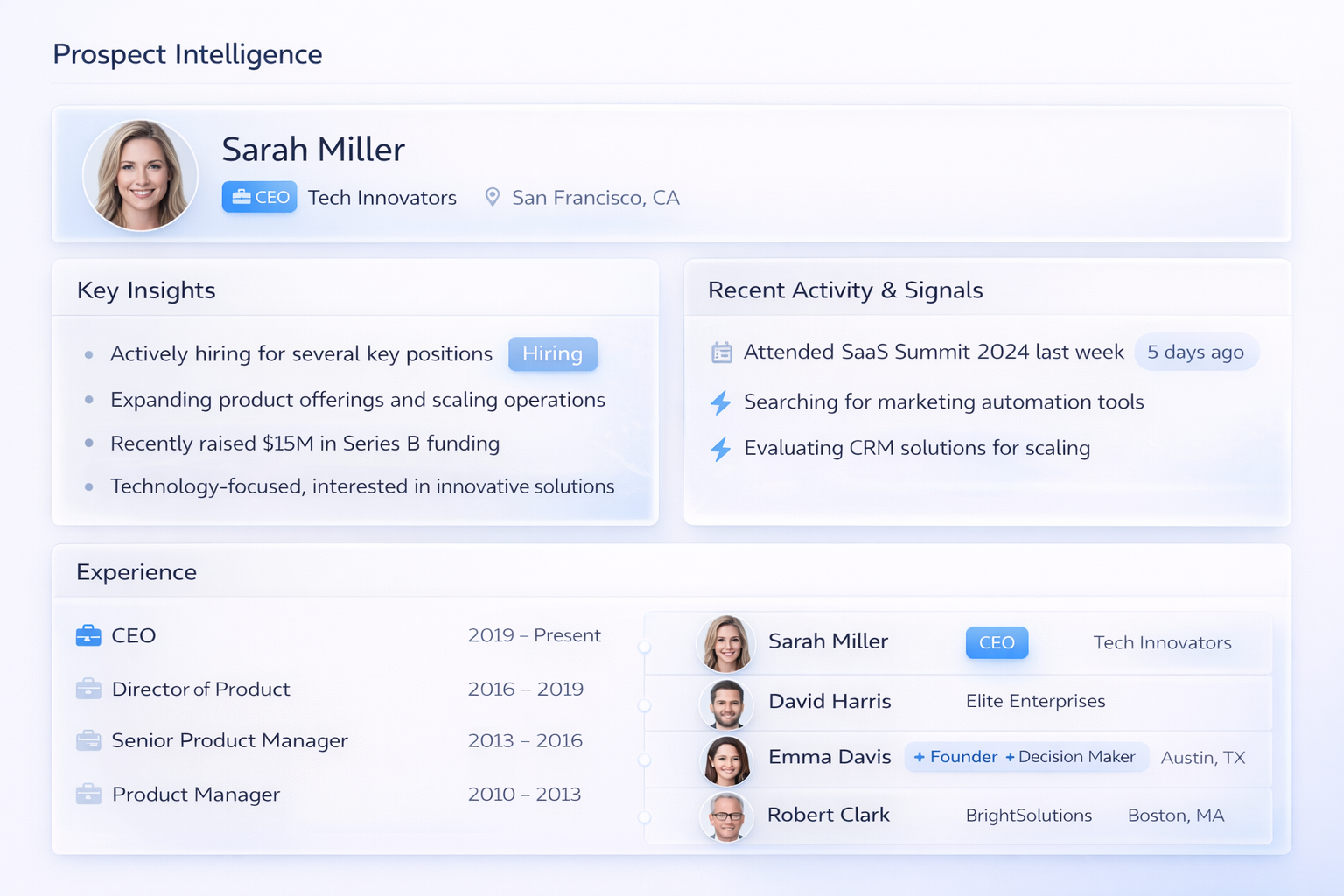Collapse the Experience section
This screenshot has width=1344, height=896.
click(136, 571)
